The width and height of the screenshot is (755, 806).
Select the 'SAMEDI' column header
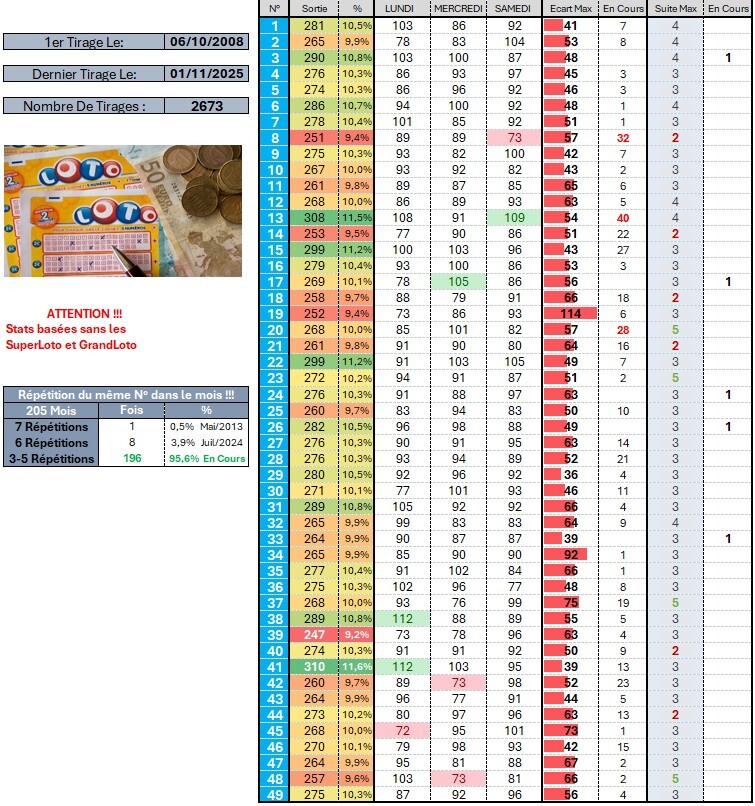click(514, 8)
